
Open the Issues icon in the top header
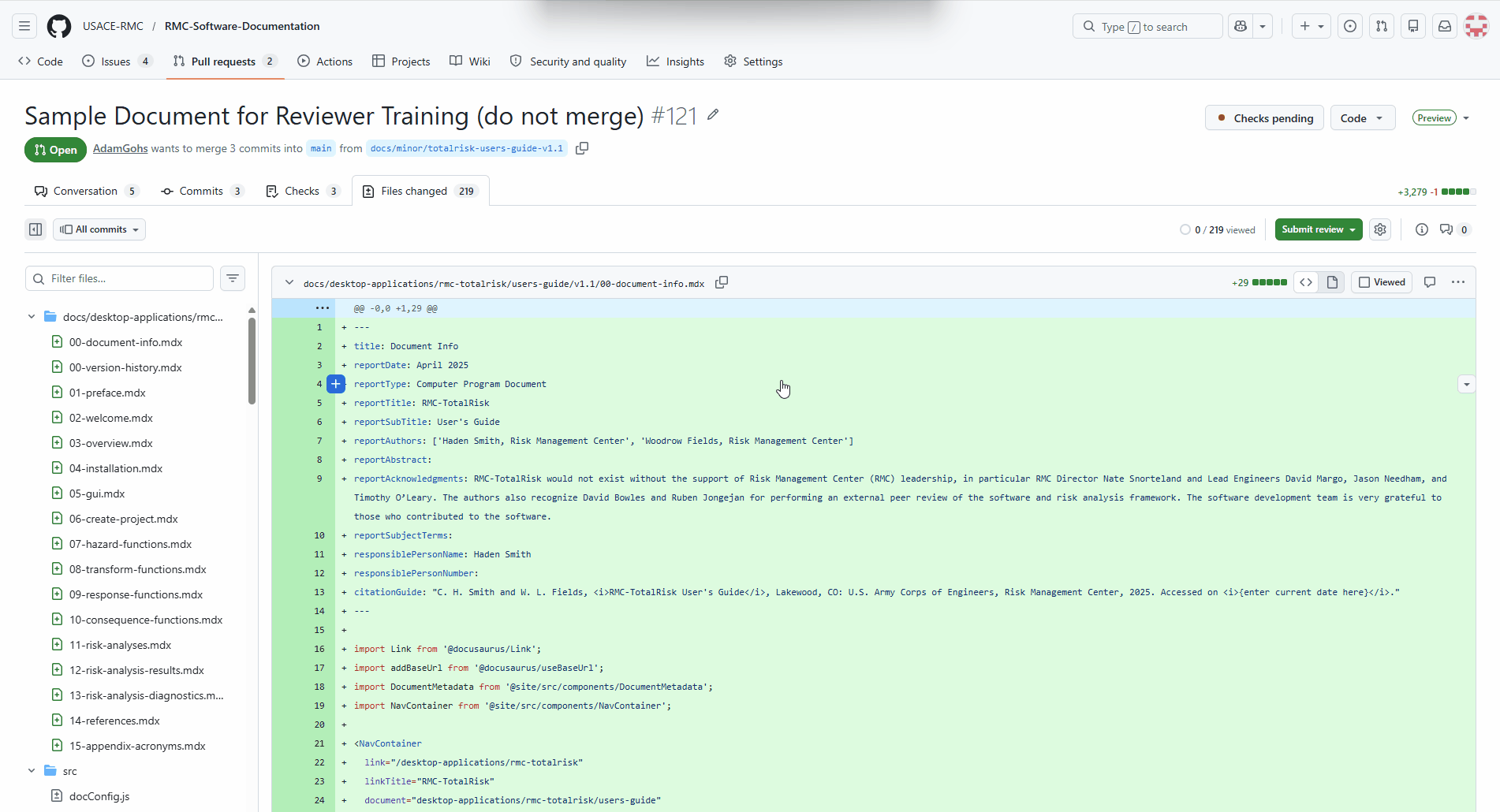click(x=1350, y=26)
